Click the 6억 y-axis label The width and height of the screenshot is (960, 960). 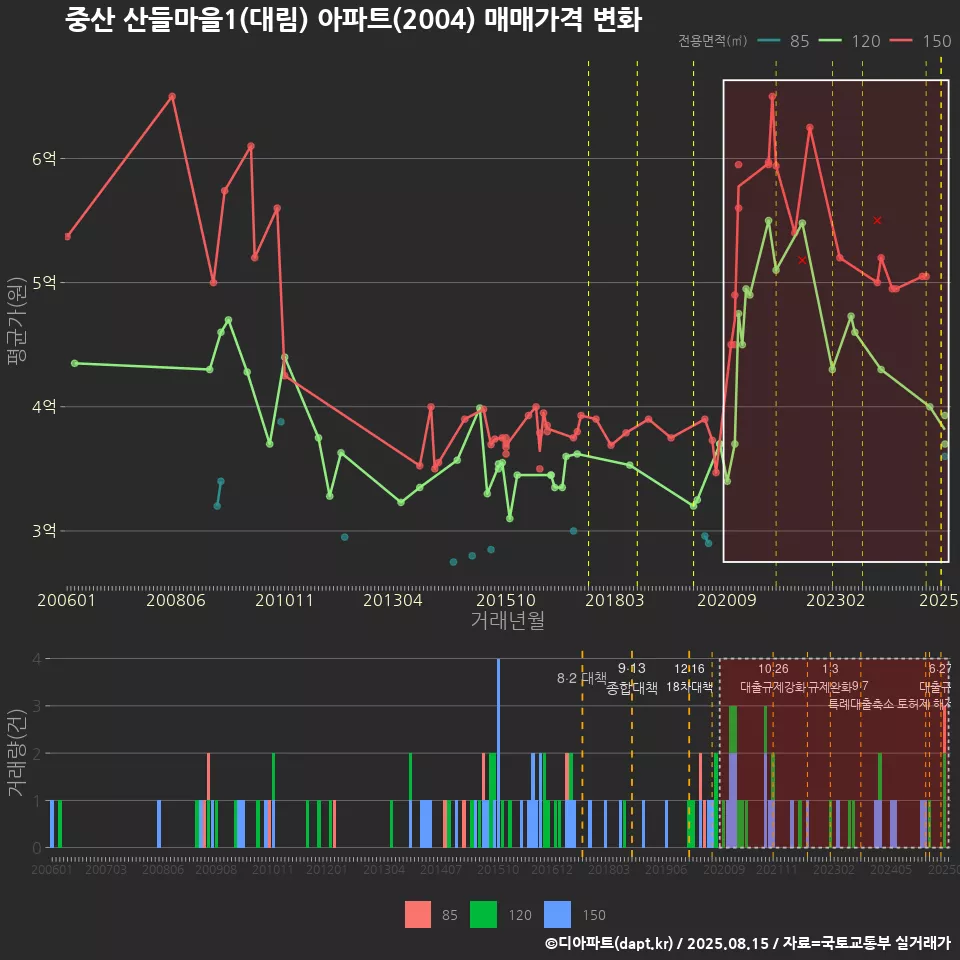pyautogui.click(x=44, y=159)
